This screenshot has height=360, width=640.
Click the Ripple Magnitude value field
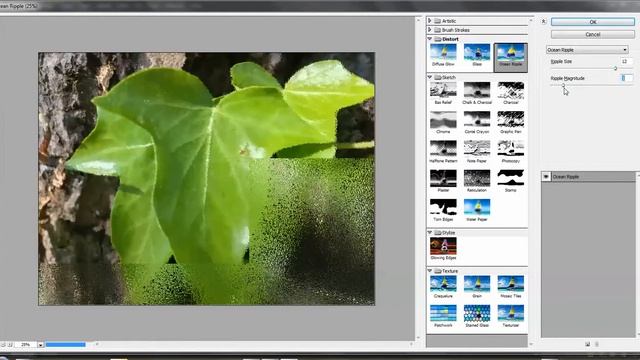click(627, 78)
